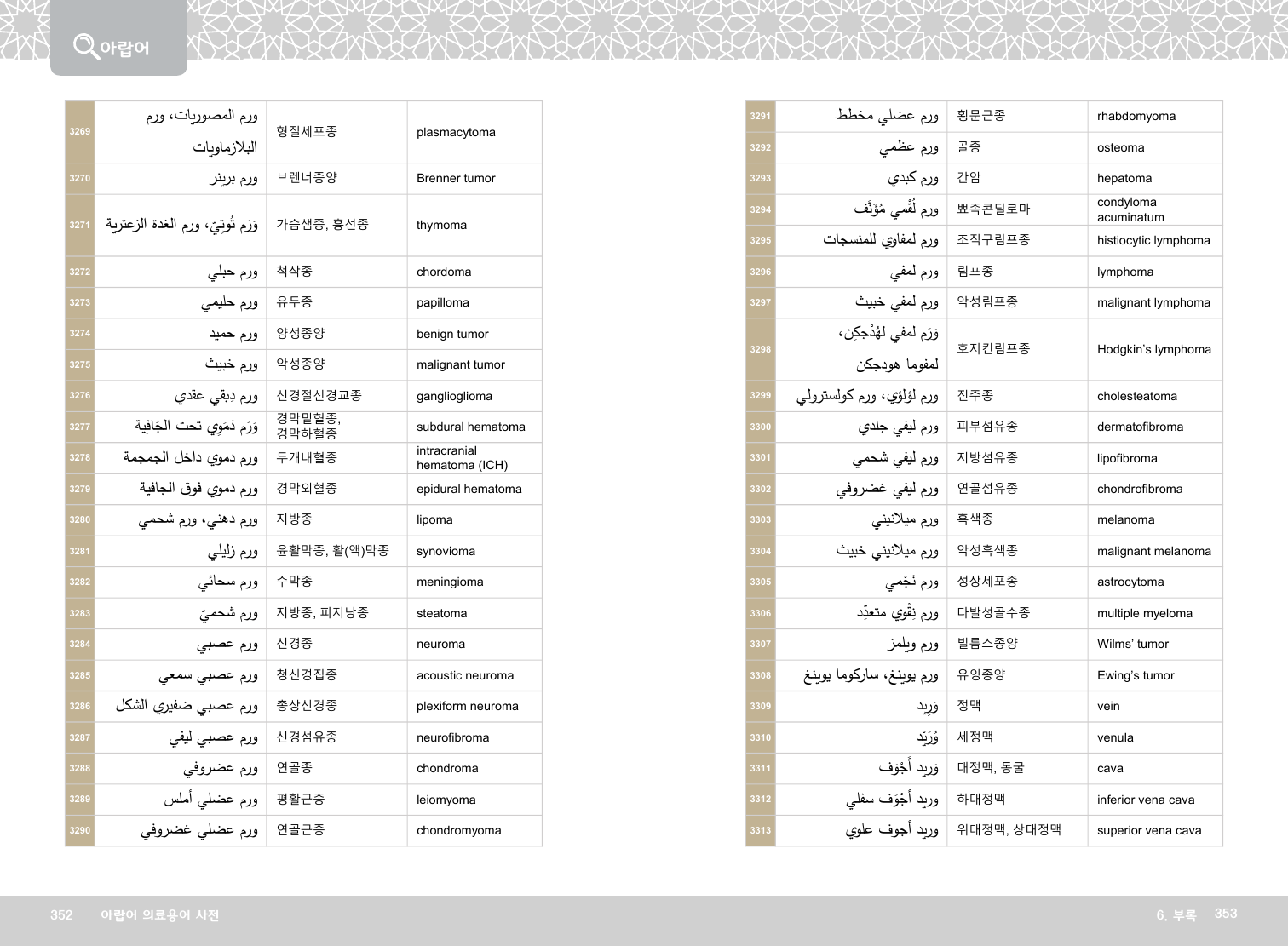Click the magnifier icon beside 아랍어
The image size is (1288, 946).
tap(85, 45)
